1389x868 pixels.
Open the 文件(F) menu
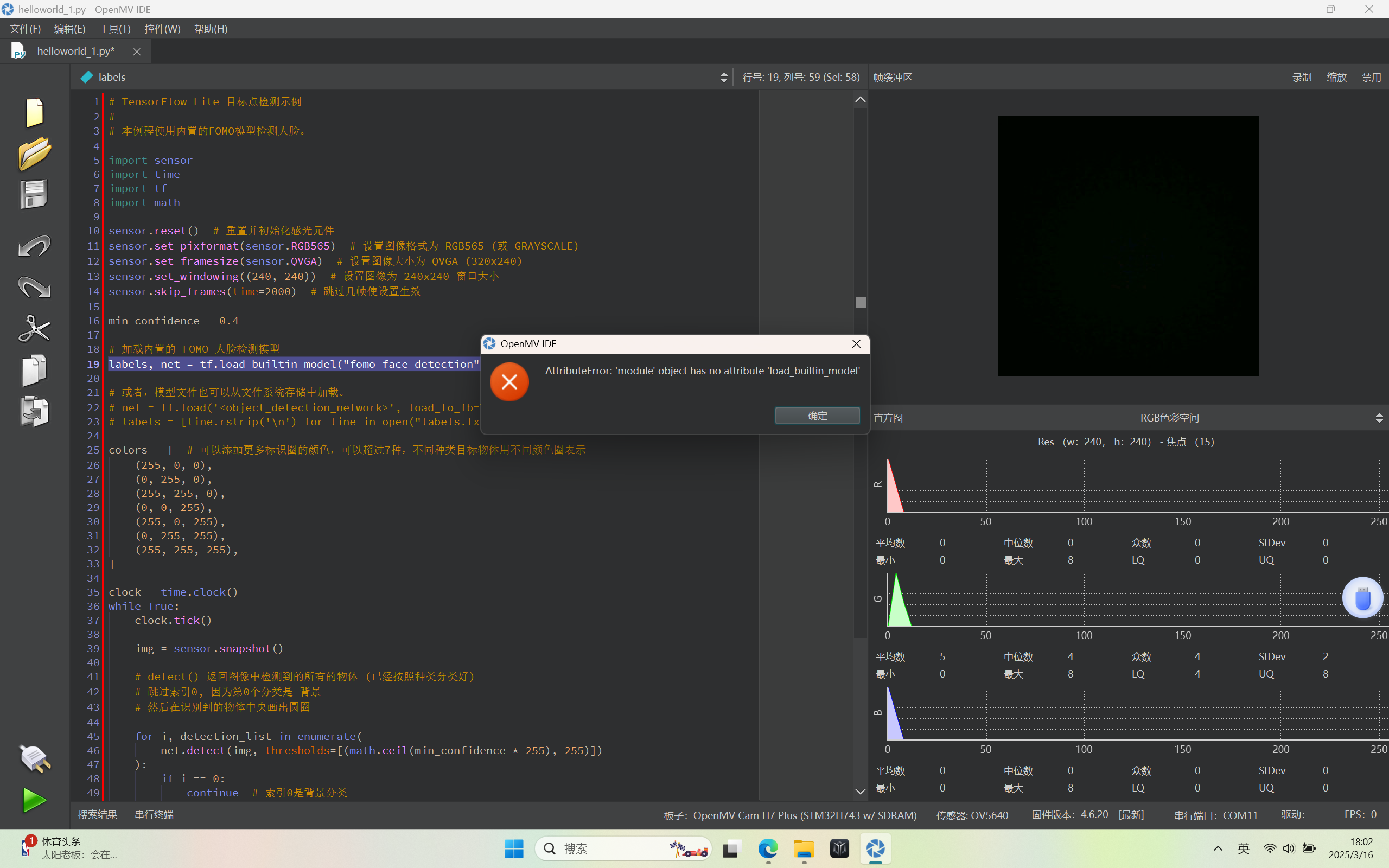26,29
